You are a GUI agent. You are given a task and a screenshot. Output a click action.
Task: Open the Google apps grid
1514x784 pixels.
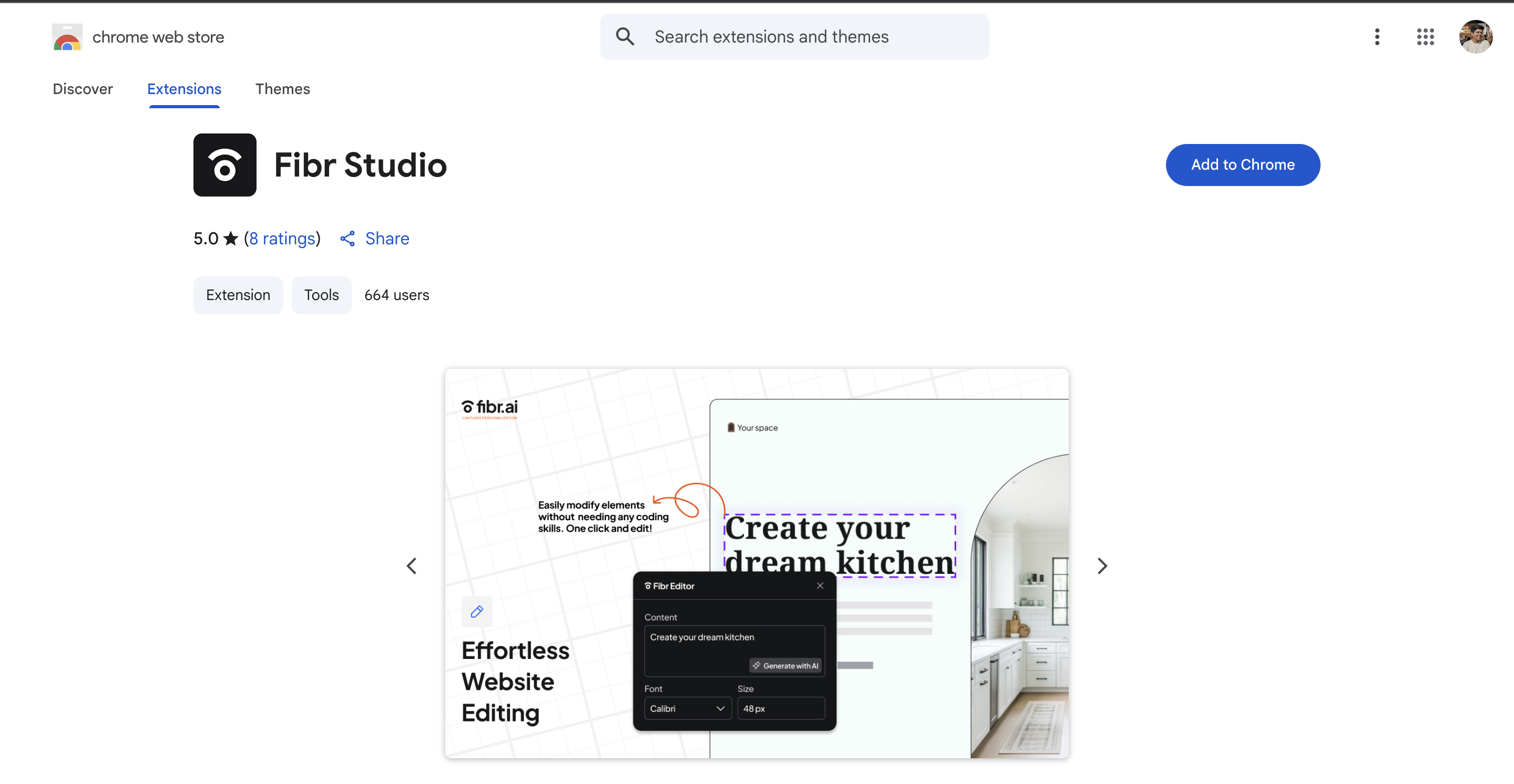[1425, 37]
